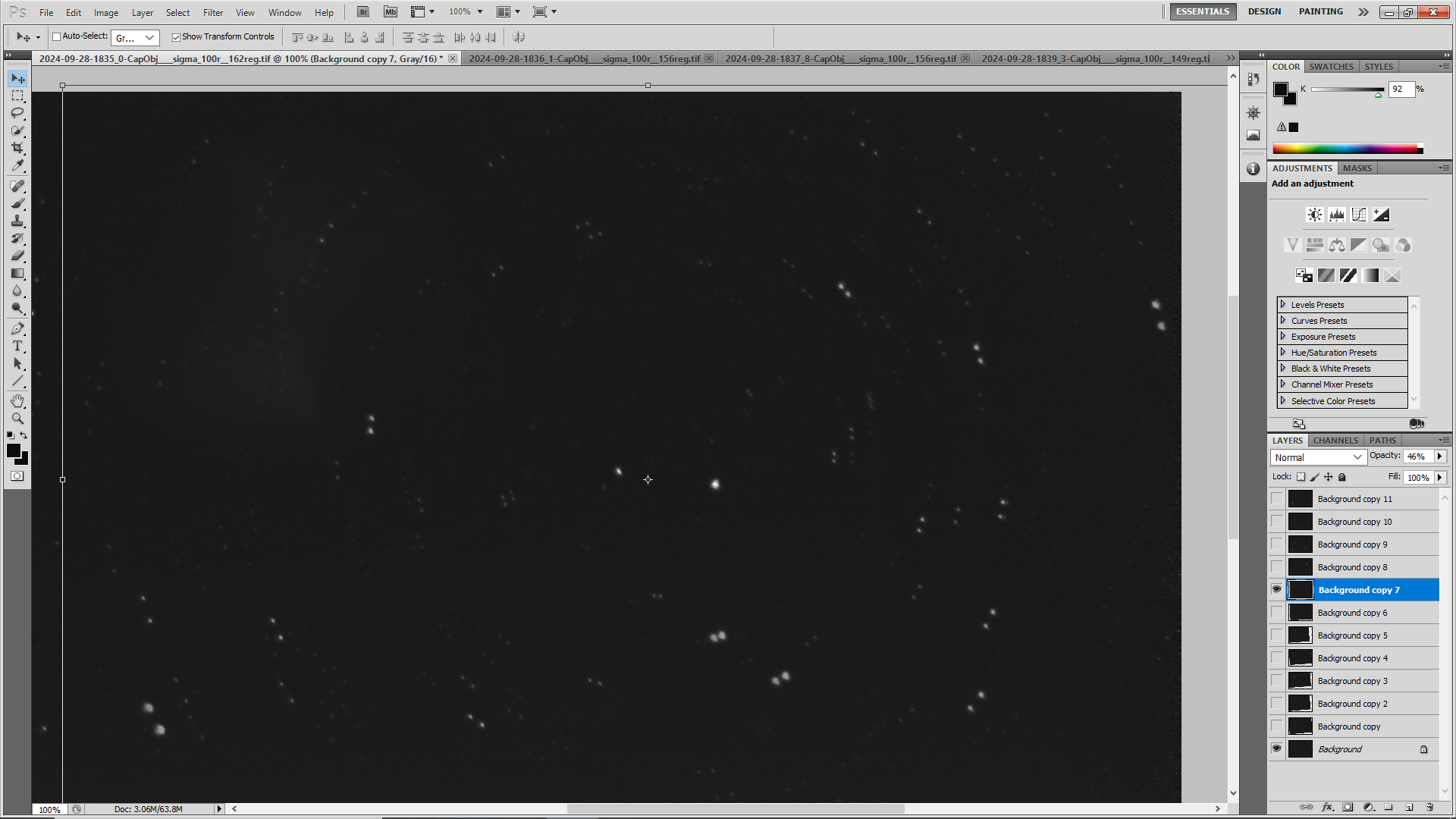Click the foreground color in the Color panel
This screenshot has width=1456, height=819.
pos(1281,89)
